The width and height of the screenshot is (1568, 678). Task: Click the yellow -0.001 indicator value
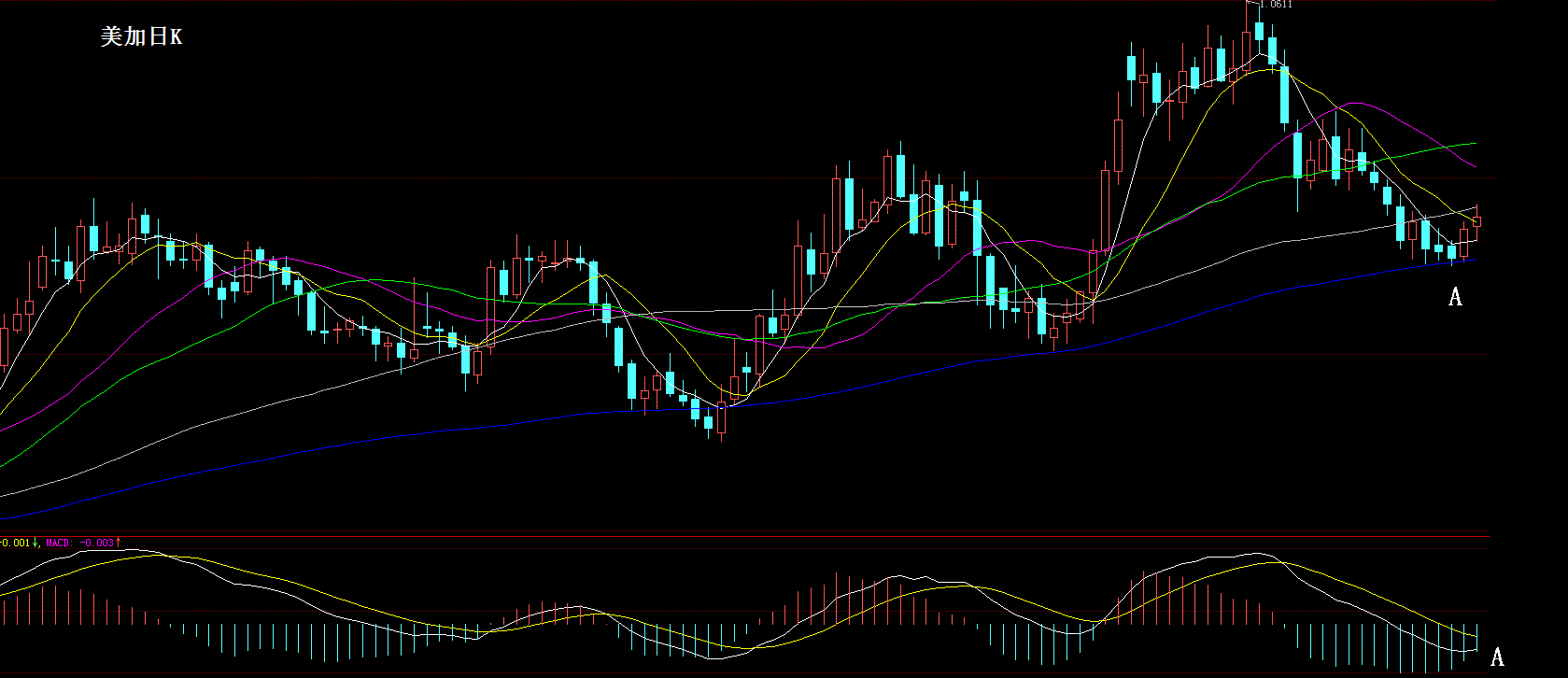pyautogui.click(x=15, y=543)
